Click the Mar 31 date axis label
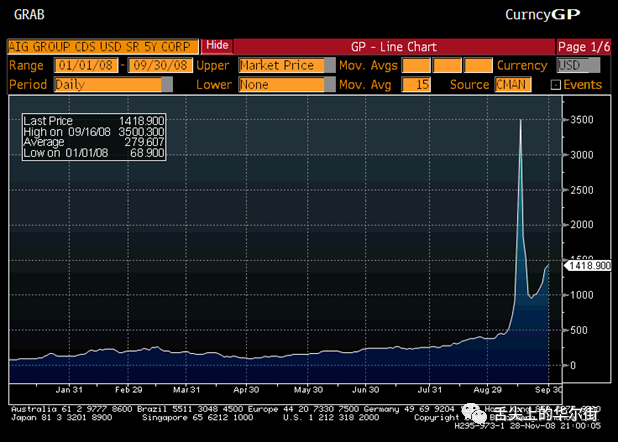The image size is (618, 442). point(186,390)
